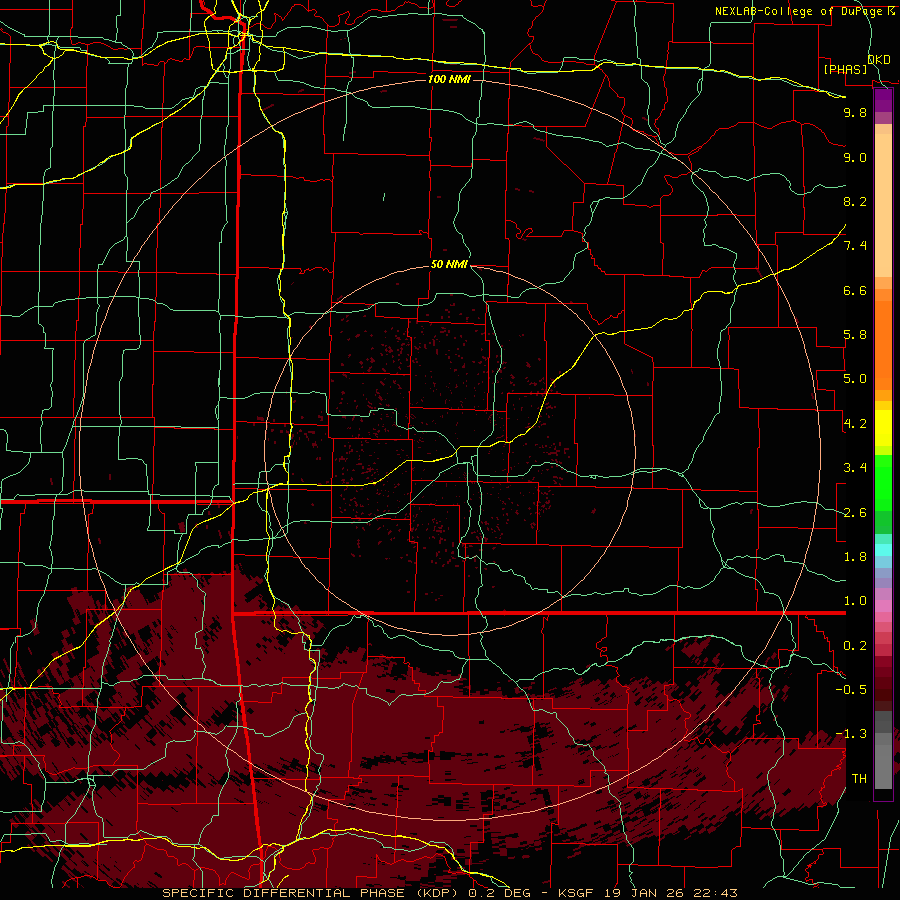Click the 100 NMI range ring label

[449, 79]
